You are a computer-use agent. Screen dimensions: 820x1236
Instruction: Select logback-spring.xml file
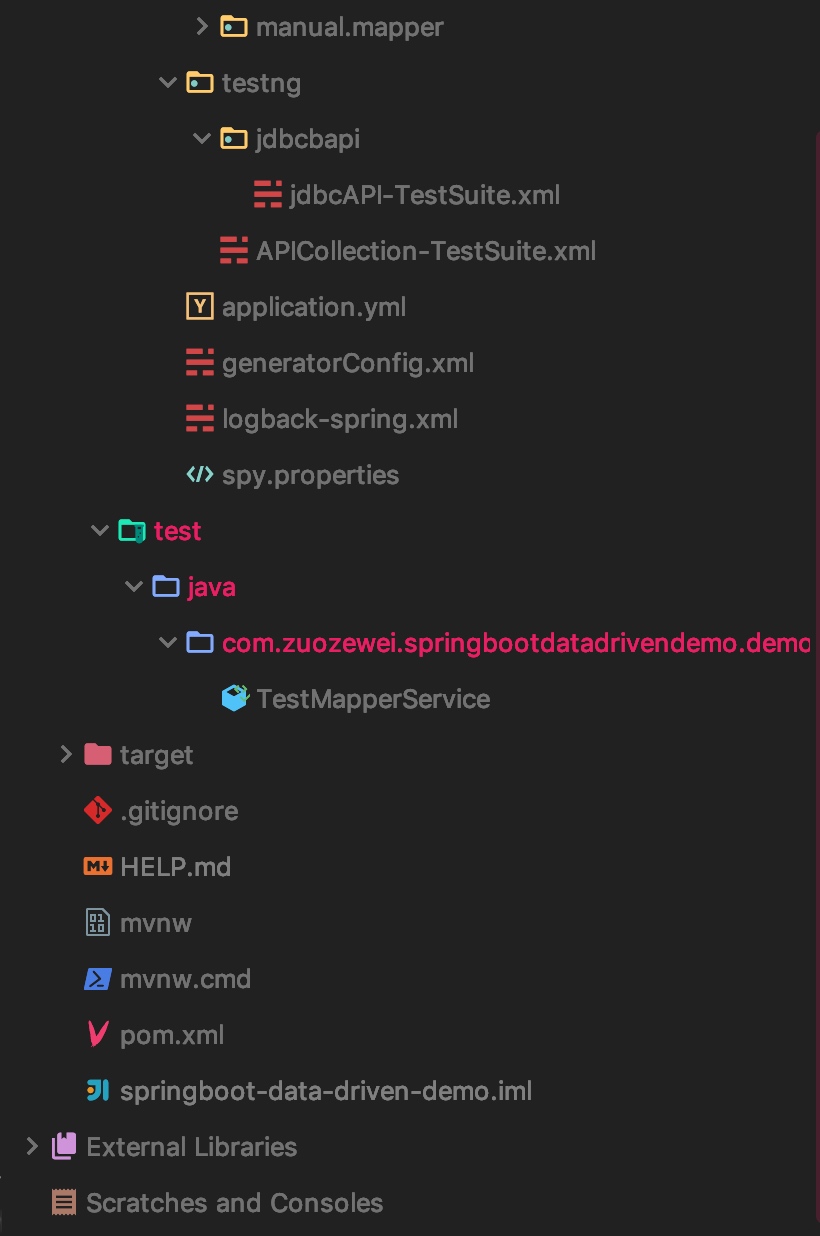340,419
